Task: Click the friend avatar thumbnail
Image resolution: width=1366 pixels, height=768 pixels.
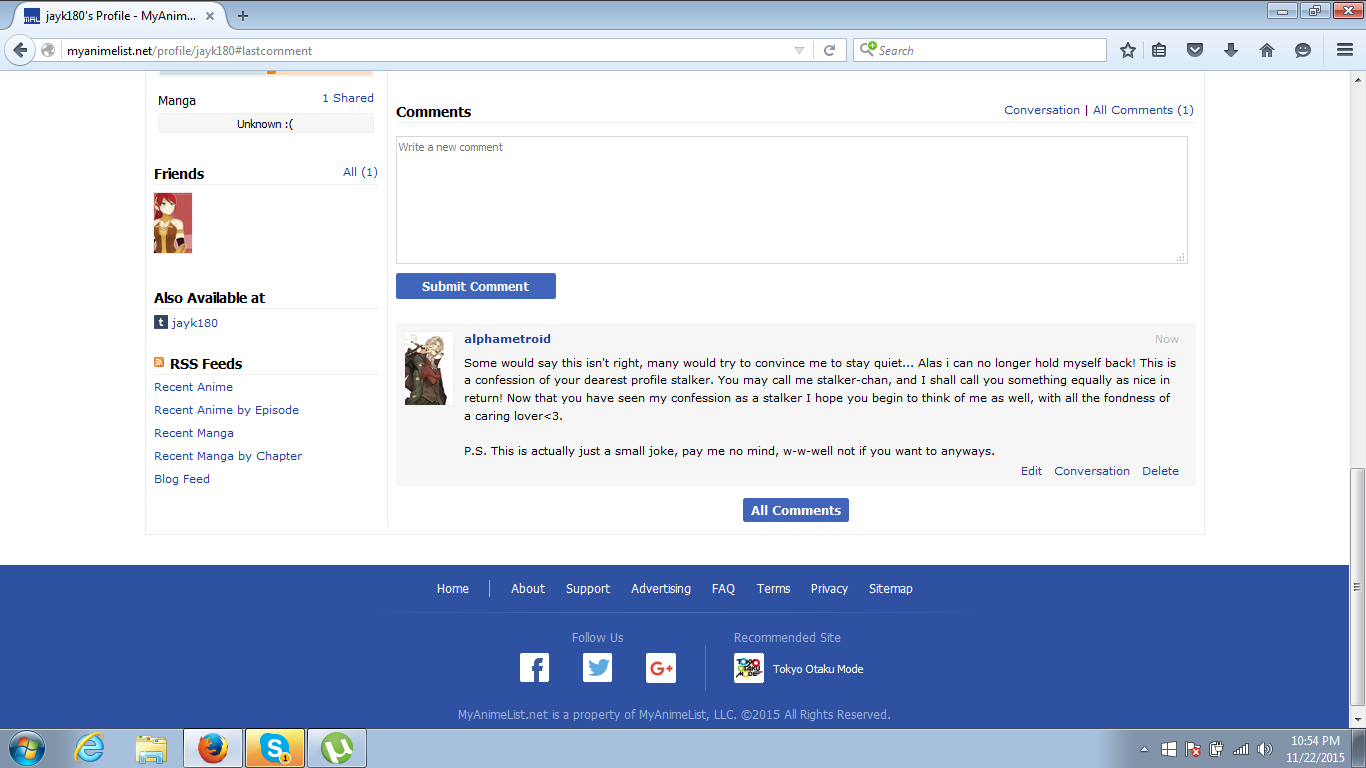Action: pyautogui.click(x=173, y=223)
